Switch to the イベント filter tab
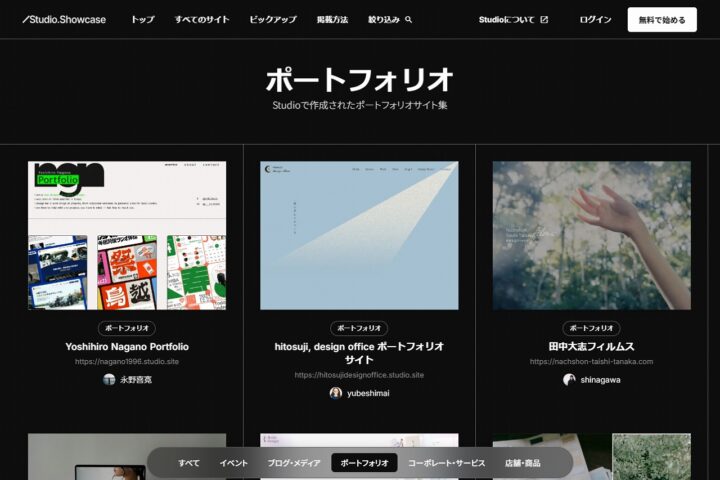The width and height of the screenshot is (720, 480). [233, 463]
